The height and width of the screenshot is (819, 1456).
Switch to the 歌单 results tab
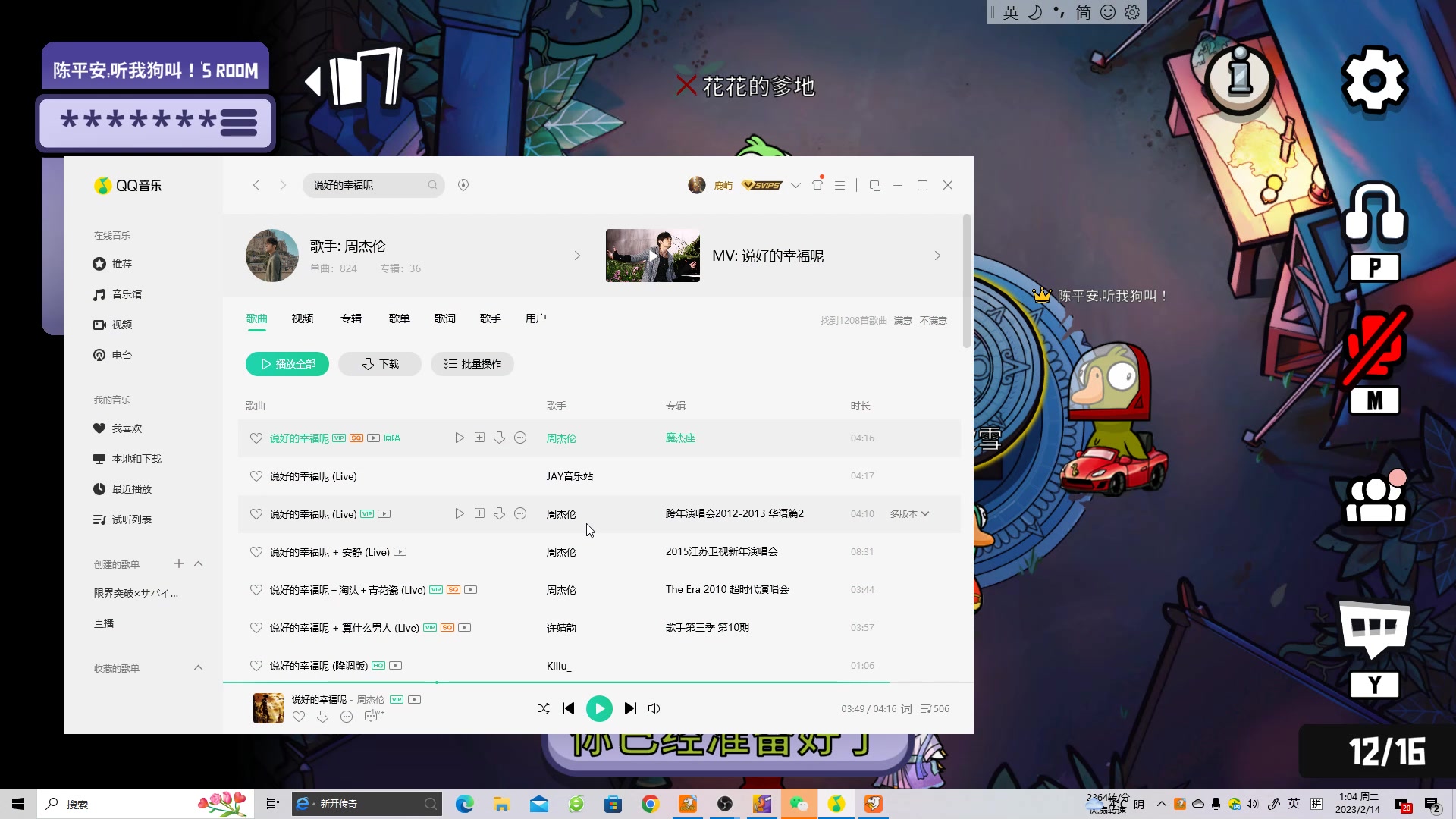[400, 318]
